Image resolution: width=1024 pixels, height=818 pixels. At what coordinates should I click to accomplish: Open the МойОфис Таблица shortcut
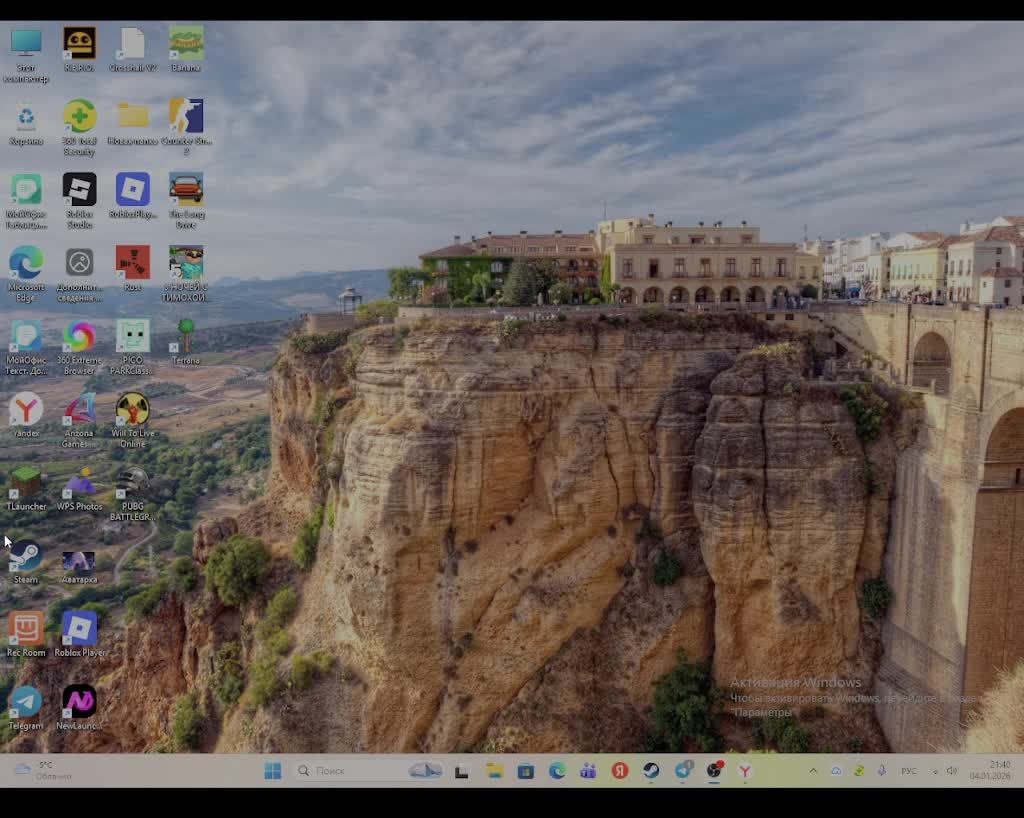[26, 201]
